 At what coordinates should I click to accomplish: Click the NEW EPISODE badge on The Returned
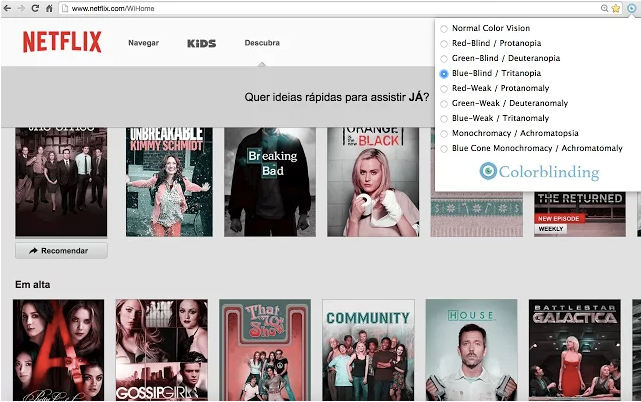click(x=559, y=219)
